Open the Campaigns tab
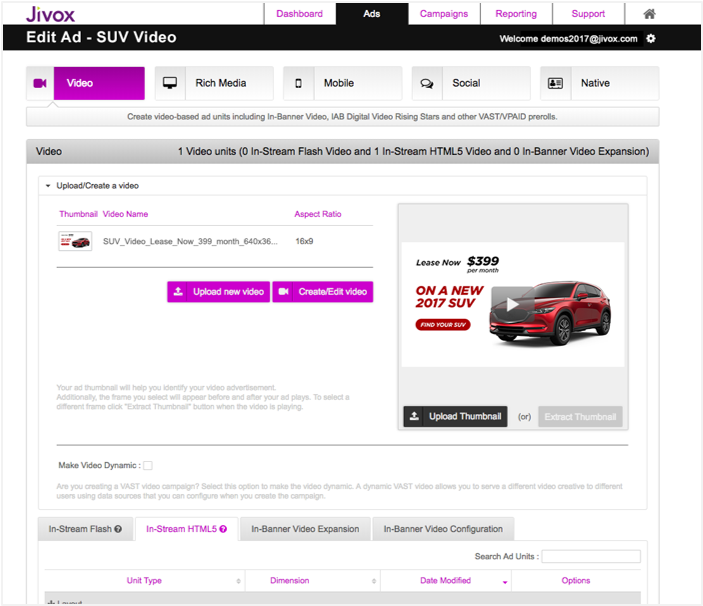The width and height of the screenshot is (703, 606). coord(444,14)
